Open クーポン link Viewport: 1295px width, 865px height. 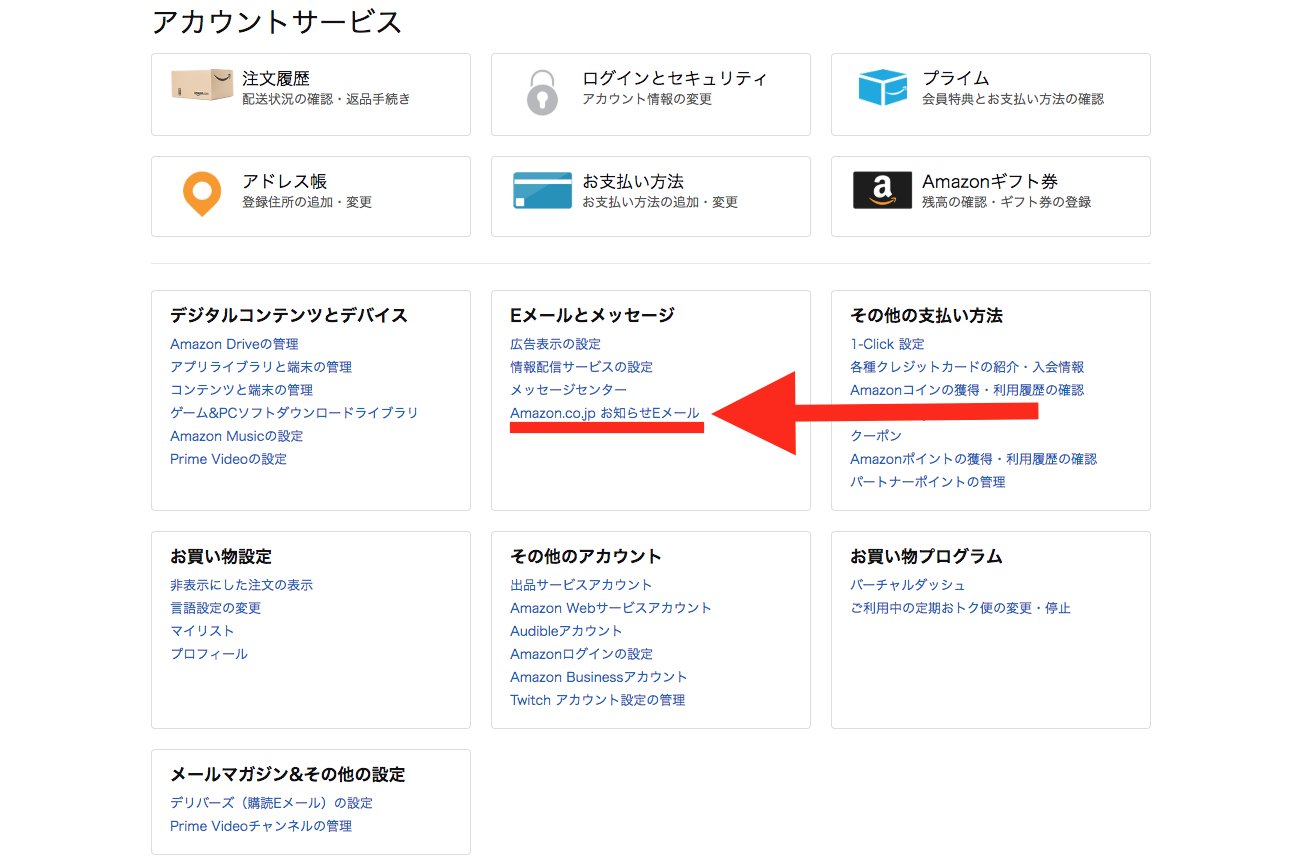pyautogui.click(x=876, y=436)
